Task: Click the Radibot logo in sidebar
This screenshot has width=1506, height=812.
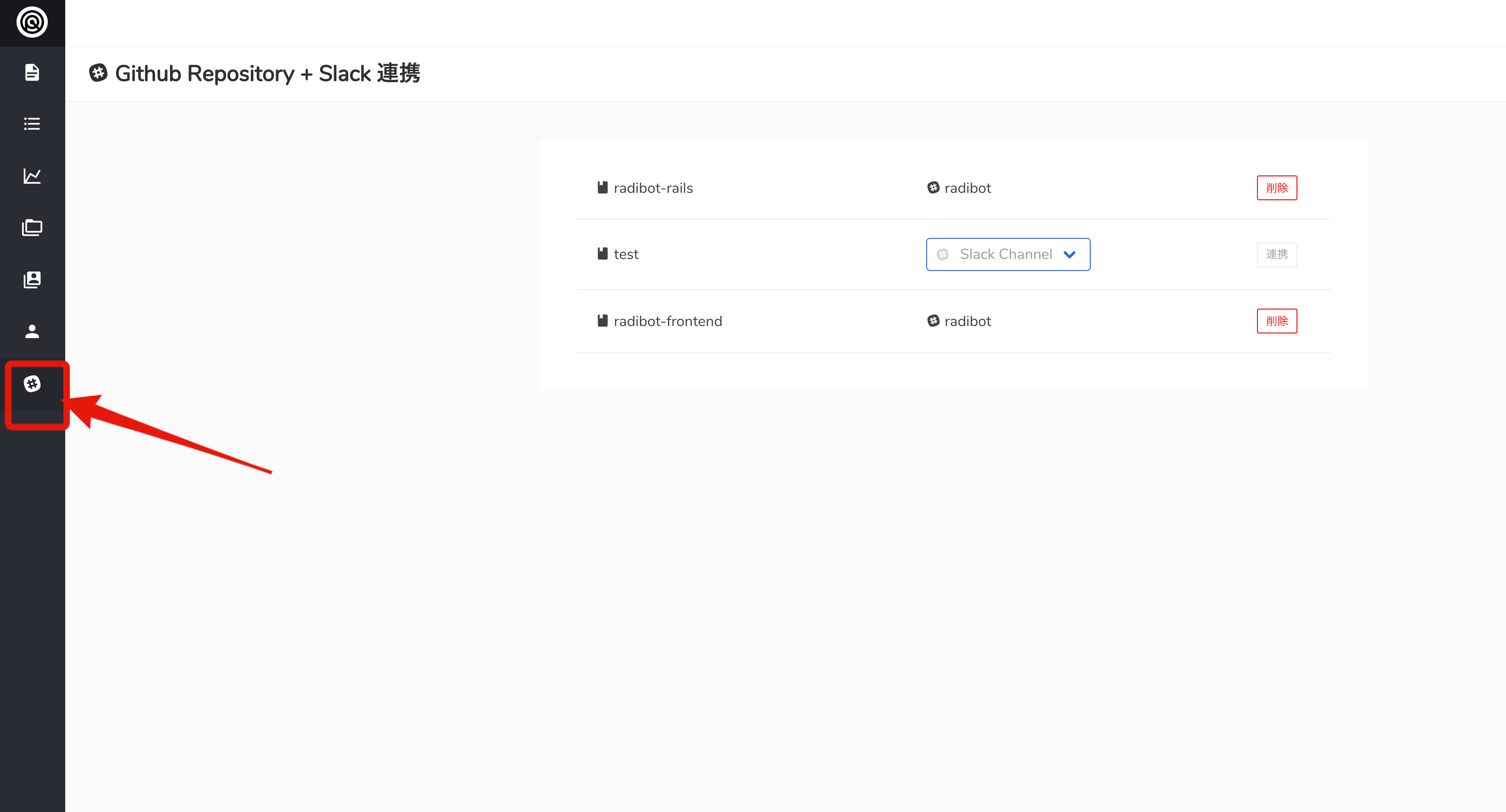Action: pyautogui.click(x=32, y=23)
